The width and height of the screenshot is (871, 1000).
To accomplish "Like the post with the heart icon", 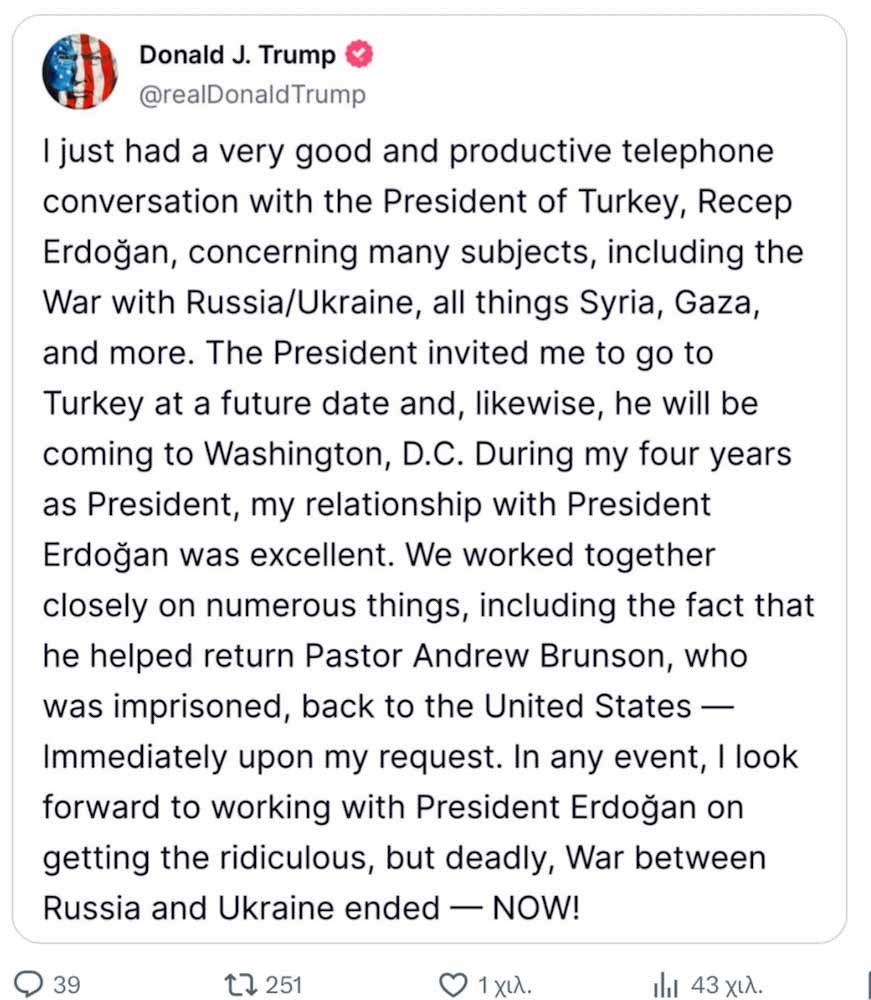I will 454,984.
